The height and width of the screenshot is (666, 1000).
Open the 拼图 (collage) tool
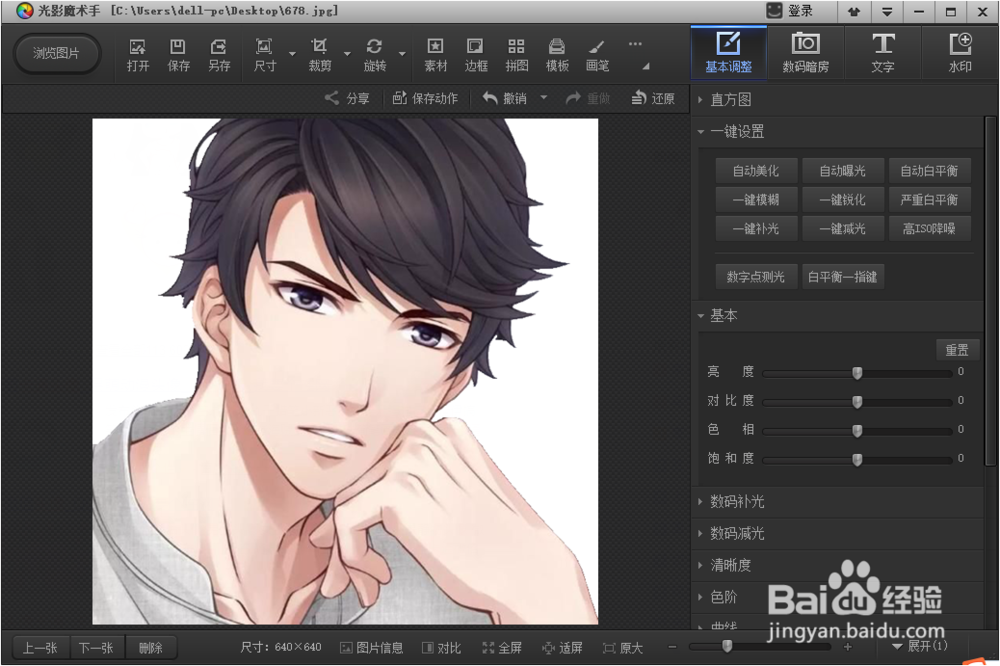517,55
